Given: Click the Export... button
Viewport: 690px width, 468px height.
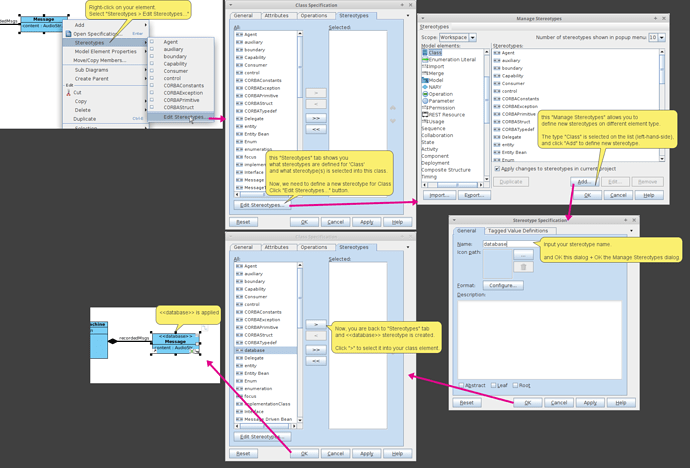Looking at the screenshot, I should pyautogui.click(x=474, y=195).
